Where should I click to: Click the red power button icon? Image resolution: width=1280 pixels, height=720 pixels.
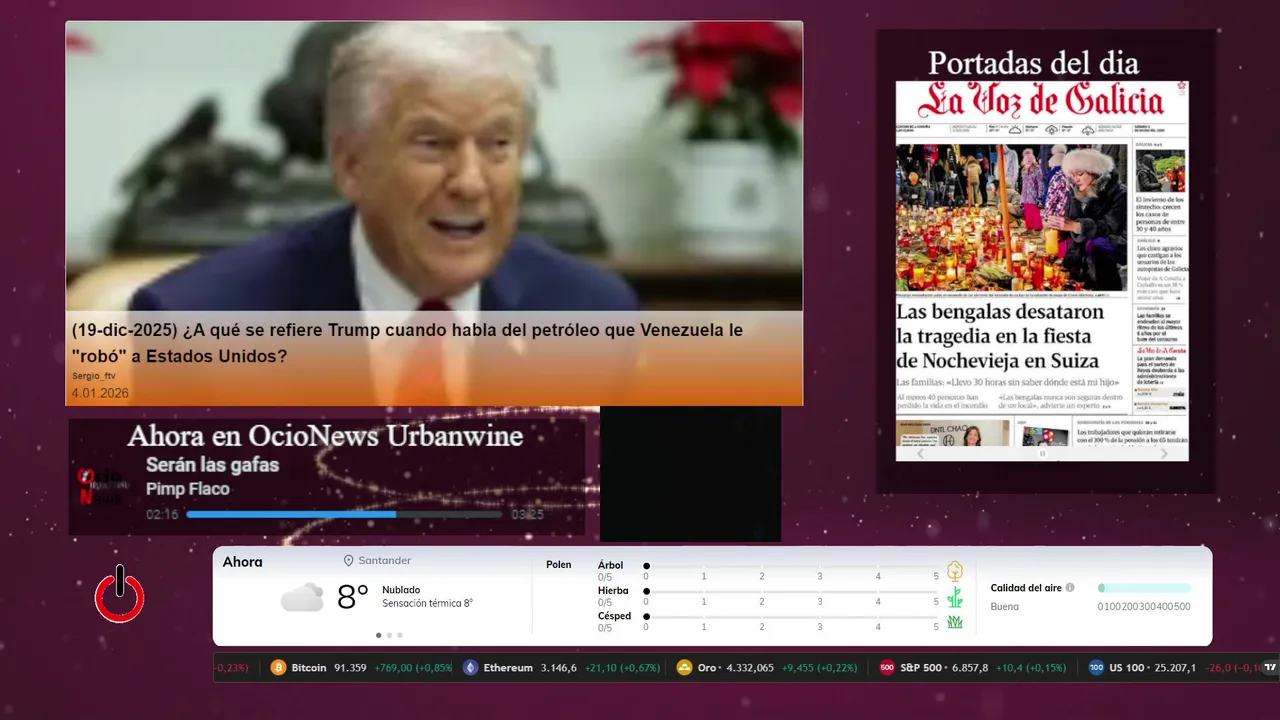click(120, 595)
